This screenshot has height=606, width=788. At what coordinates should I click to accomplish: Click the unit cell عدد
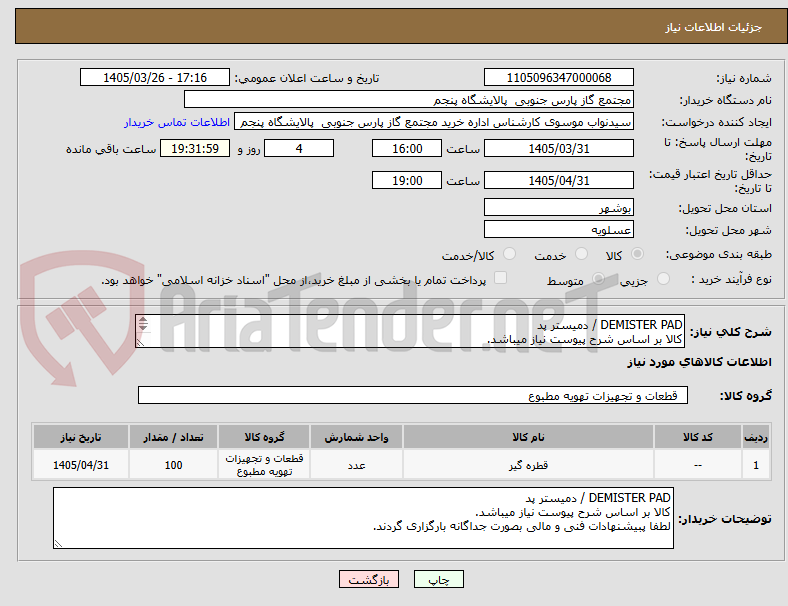[x=356, y=465]
